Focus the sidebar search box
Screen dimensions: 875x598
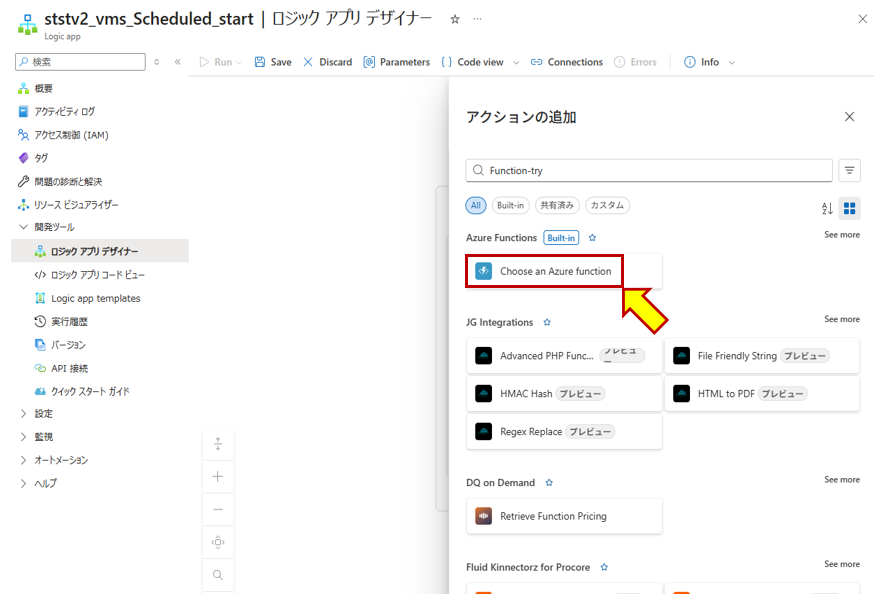coord(80,62)
